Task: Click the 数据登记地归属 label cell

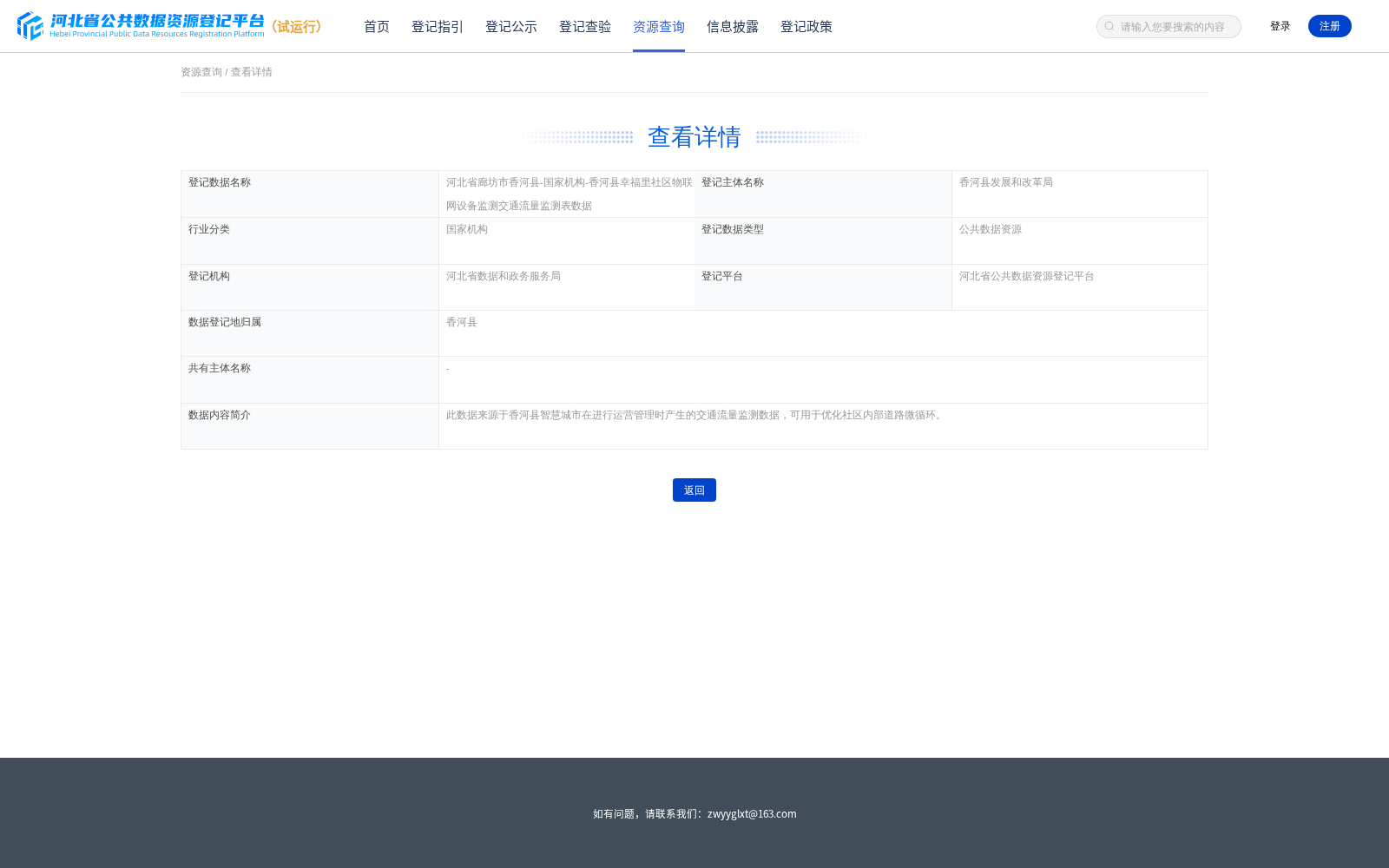Action: pyautogui.click(x=310, y=333)
